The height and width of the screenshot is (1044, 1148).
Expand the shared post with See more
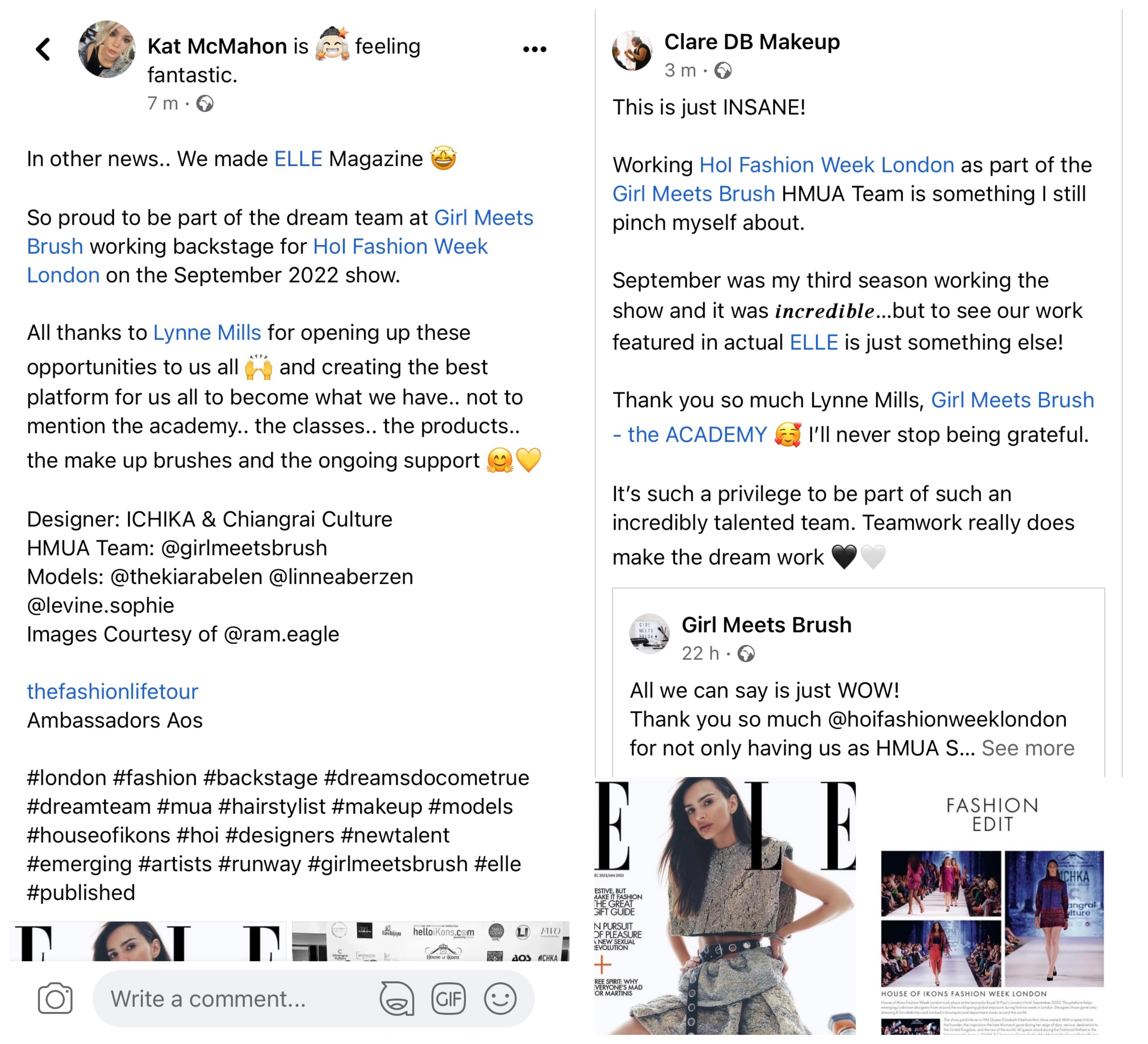(x=1028, y=748)
